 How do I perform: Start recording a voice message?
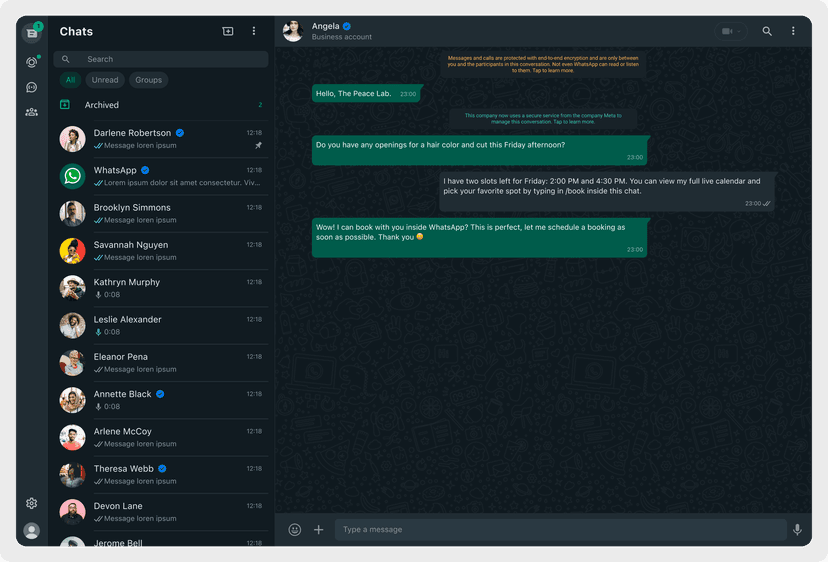pos(797,529)
